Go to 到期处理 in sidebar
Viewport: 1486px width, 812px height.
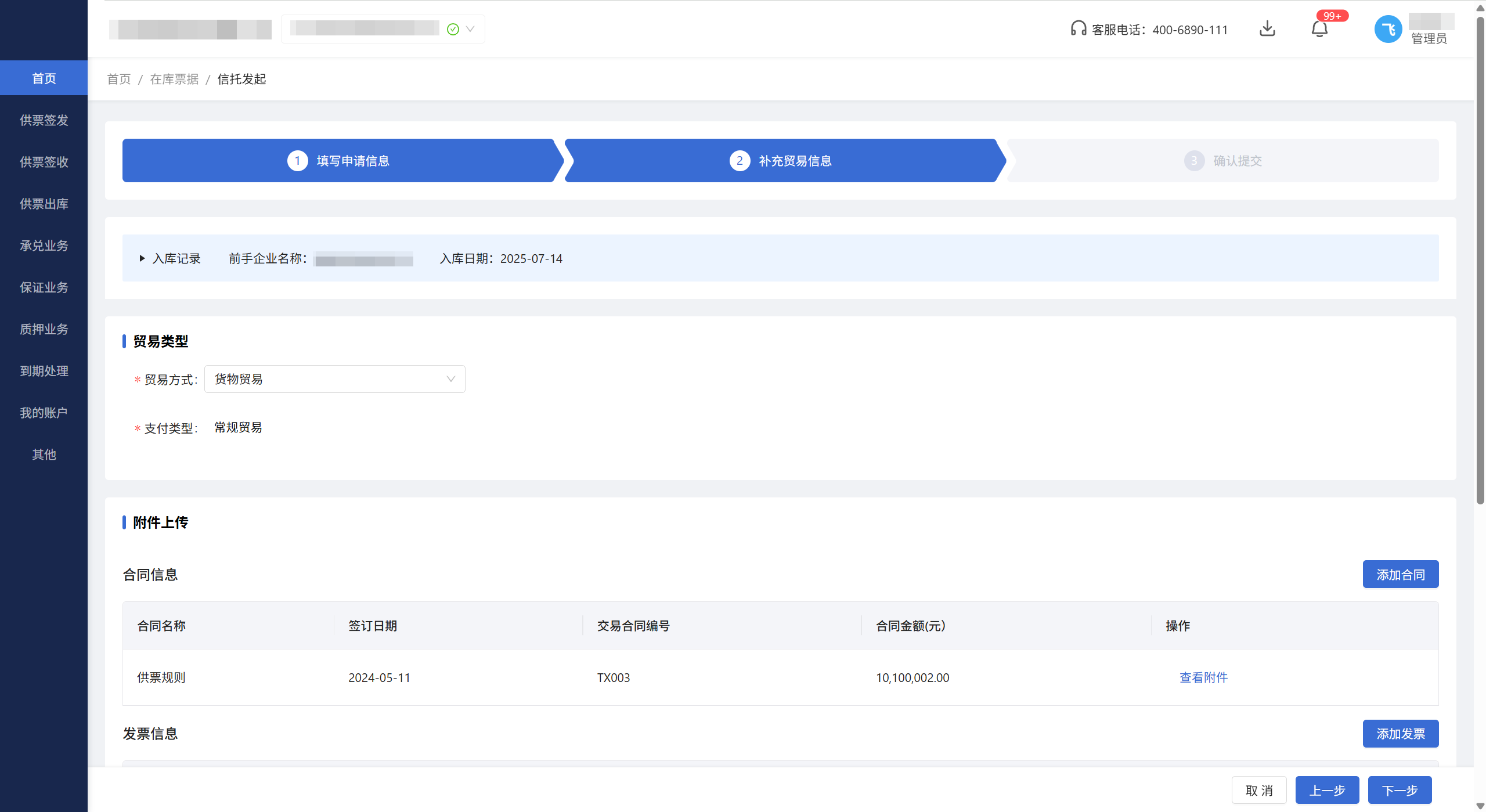44,371
